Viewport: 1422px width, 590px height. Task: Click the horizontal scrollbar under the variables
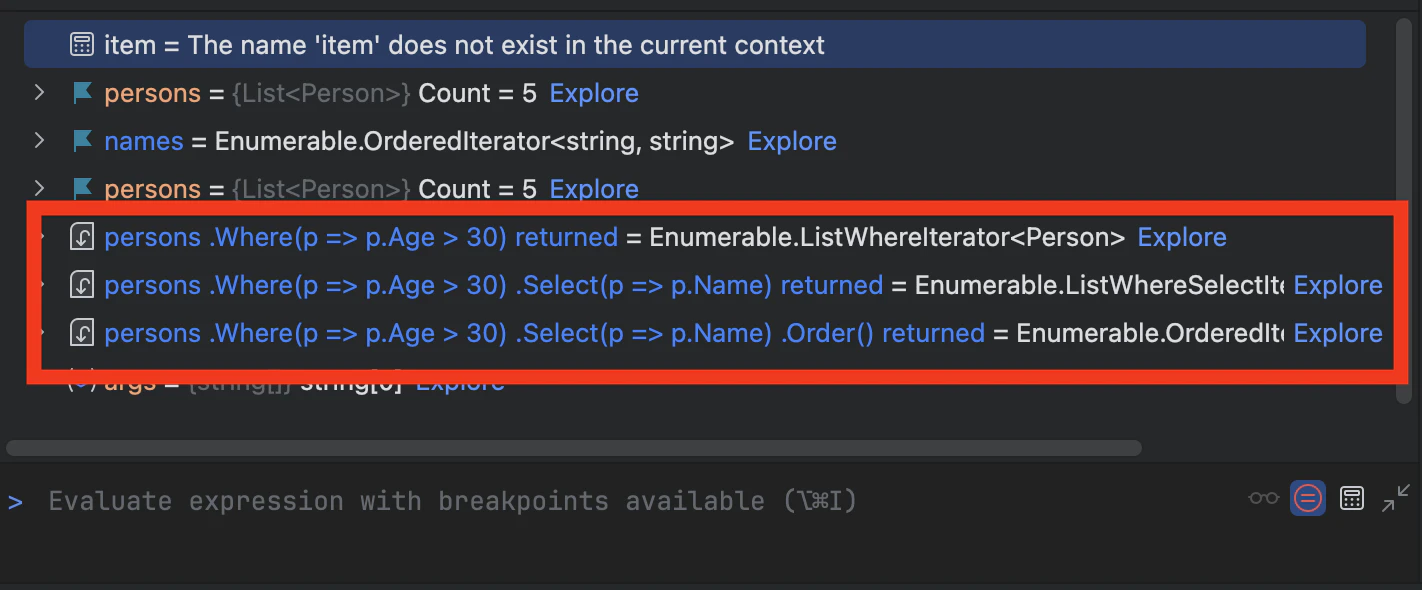coord(574,448)
